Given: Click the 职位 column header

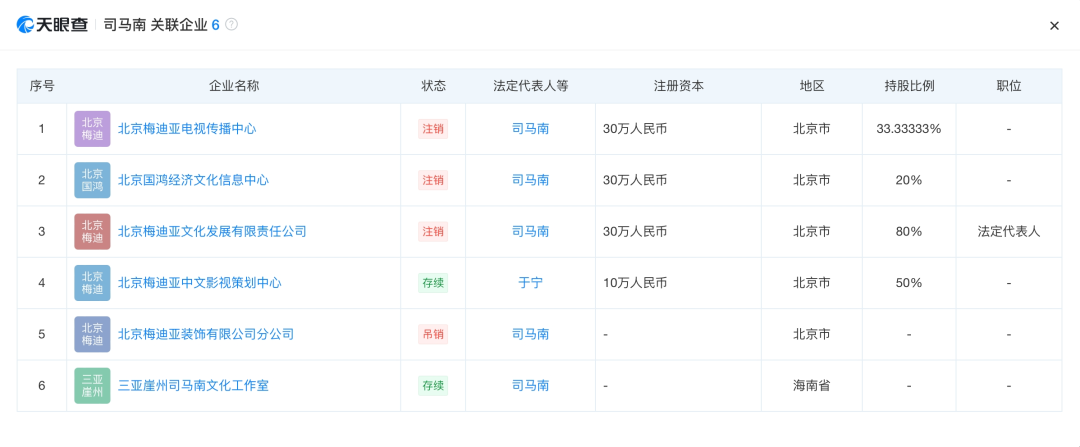Looking at the screenshot, I should pos(1009,86).
